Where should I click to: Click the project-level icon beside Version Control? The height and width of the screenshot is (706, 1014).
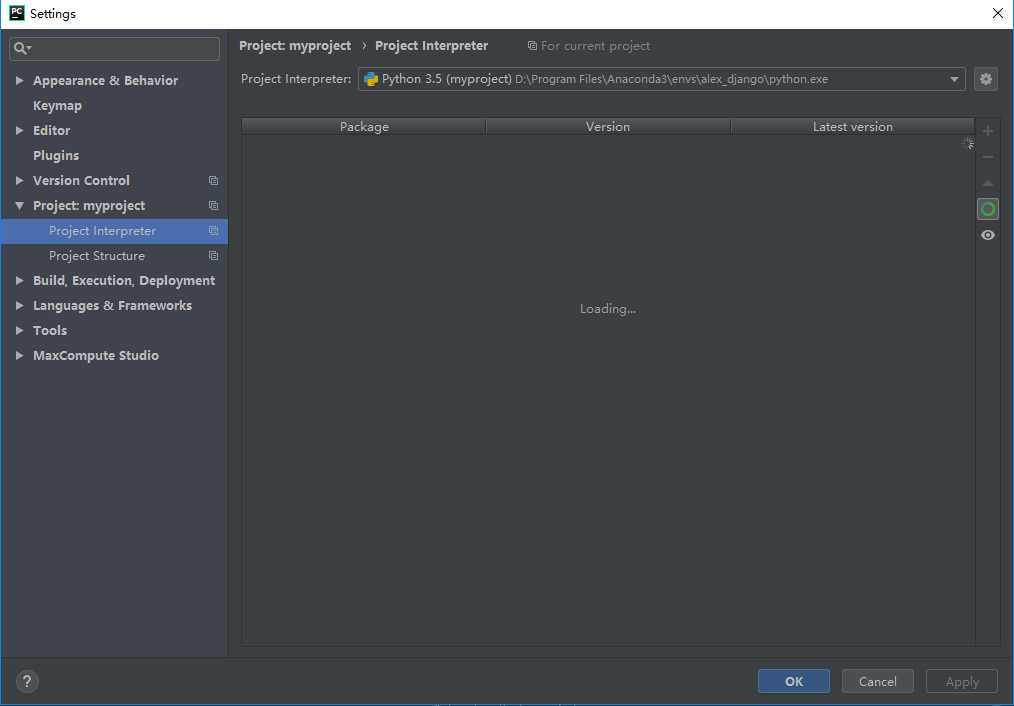[x=213, y=180]
